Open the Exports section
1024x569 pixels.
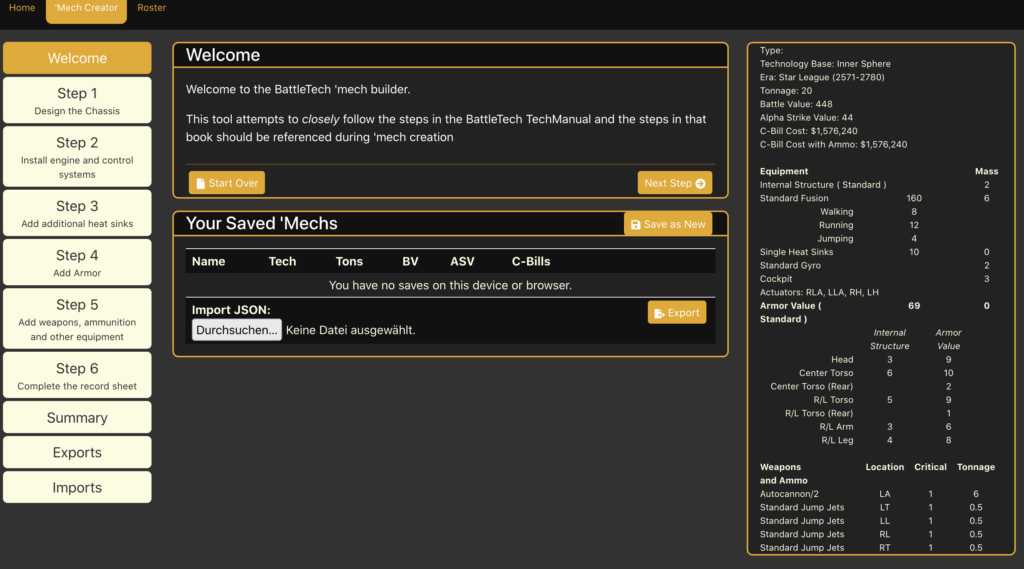pyautogui.click(x=77, y=453)
